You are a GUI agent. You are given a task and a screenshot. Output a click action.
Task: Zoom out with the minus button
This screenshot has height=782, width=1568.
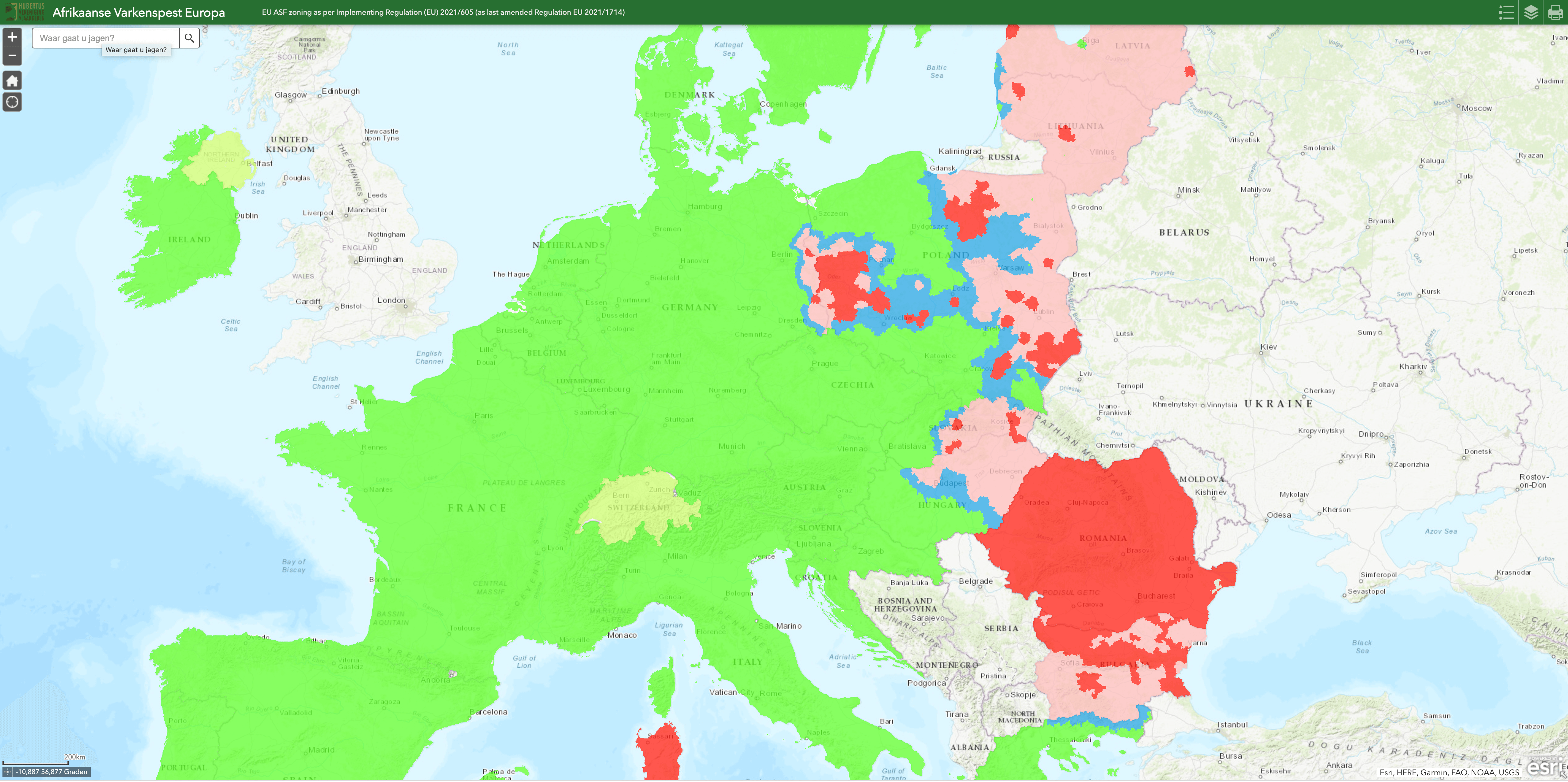pyautogui.click(x=12, y=56)
